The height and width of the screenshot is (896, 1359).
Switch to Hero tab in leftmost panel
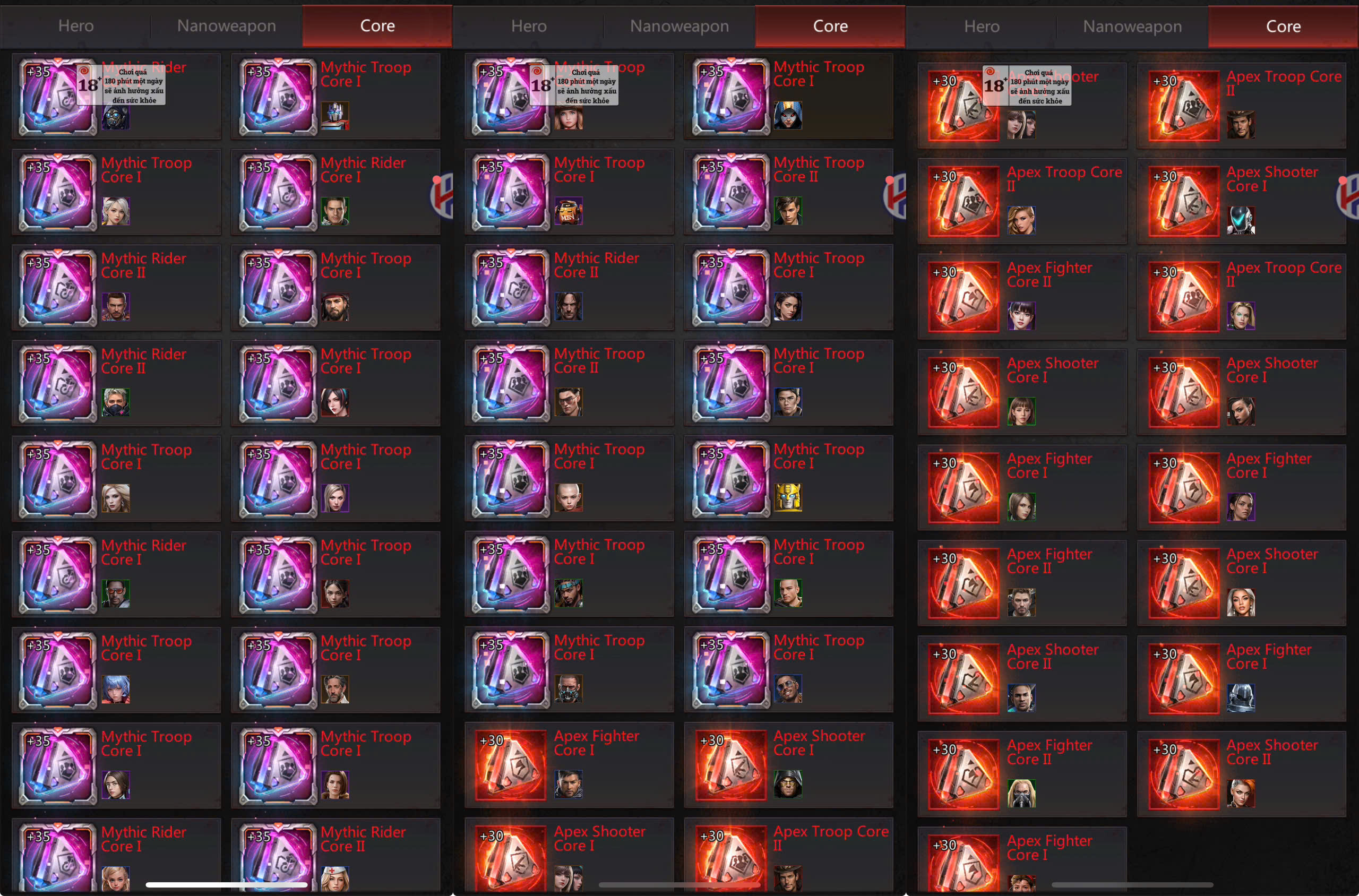click(x=76, y=25)
